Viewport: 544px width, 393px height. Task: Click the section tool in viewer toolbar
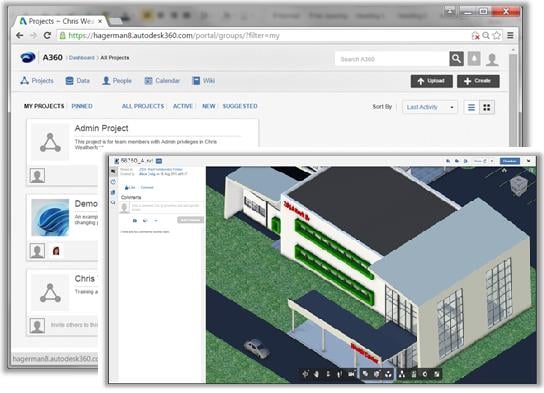365,374
